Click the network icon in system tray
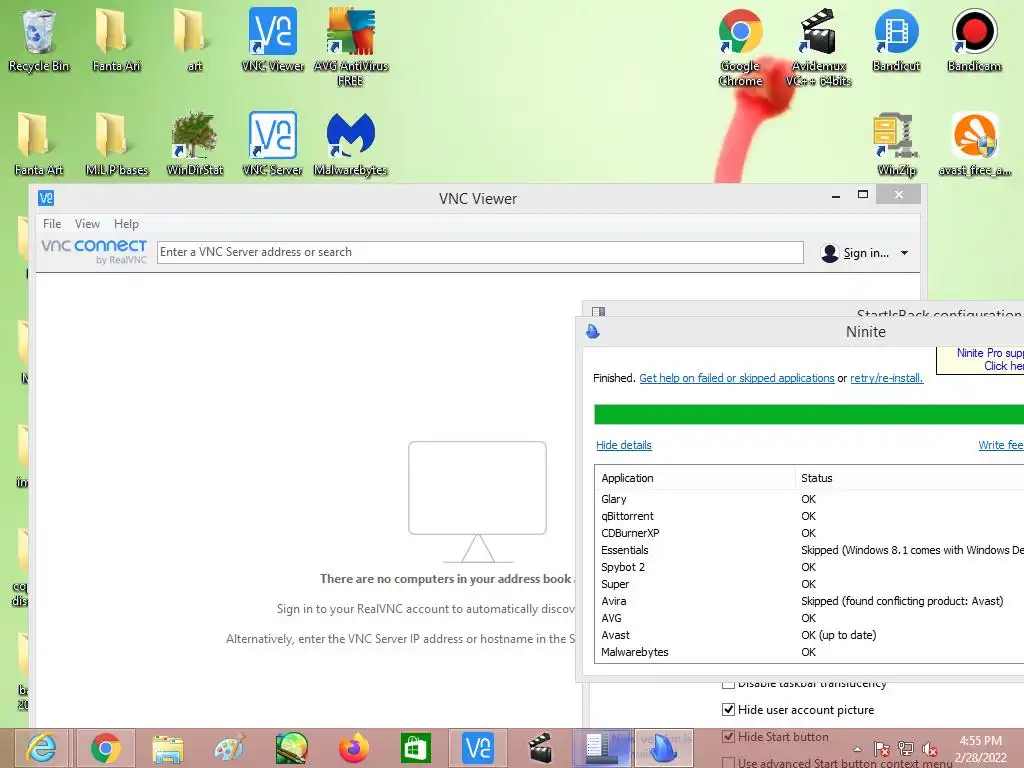Screen dimensions: 1024x768 (906, 749)
